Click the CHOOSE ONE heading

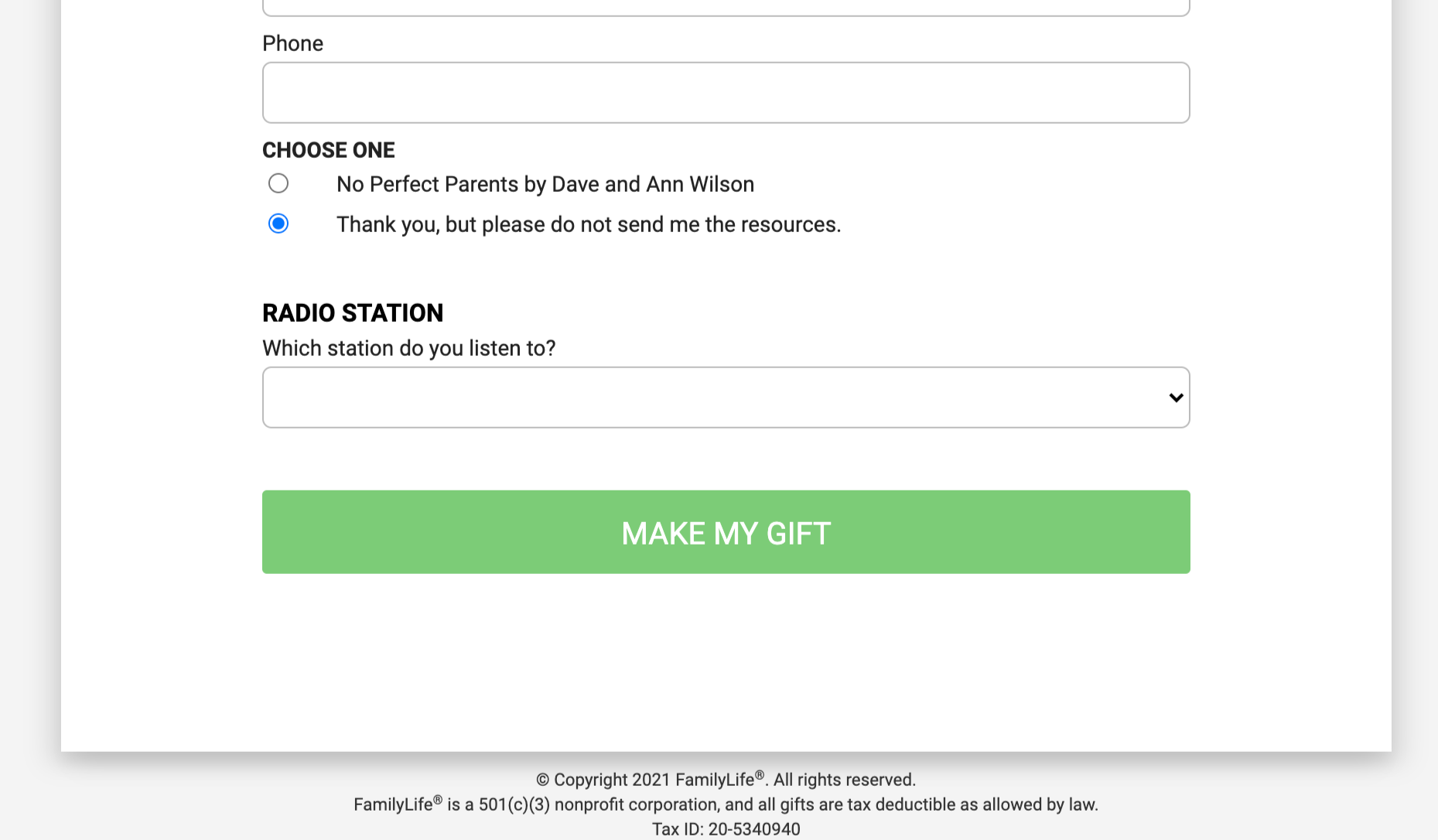328,150
